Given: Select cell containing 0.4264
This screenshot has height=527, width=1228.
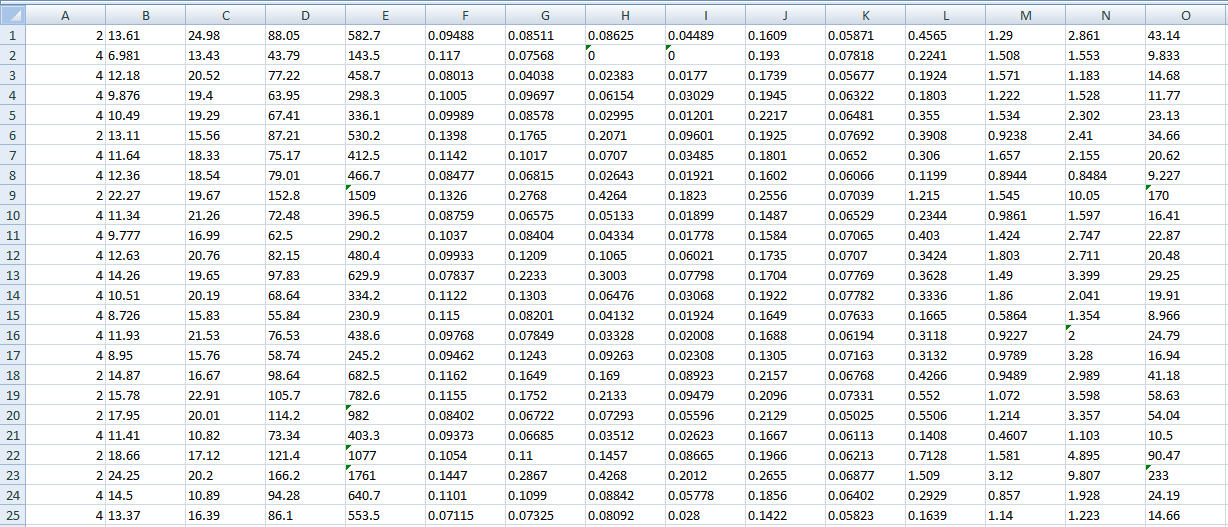Looking at the screenshot, I should point(625,195).
